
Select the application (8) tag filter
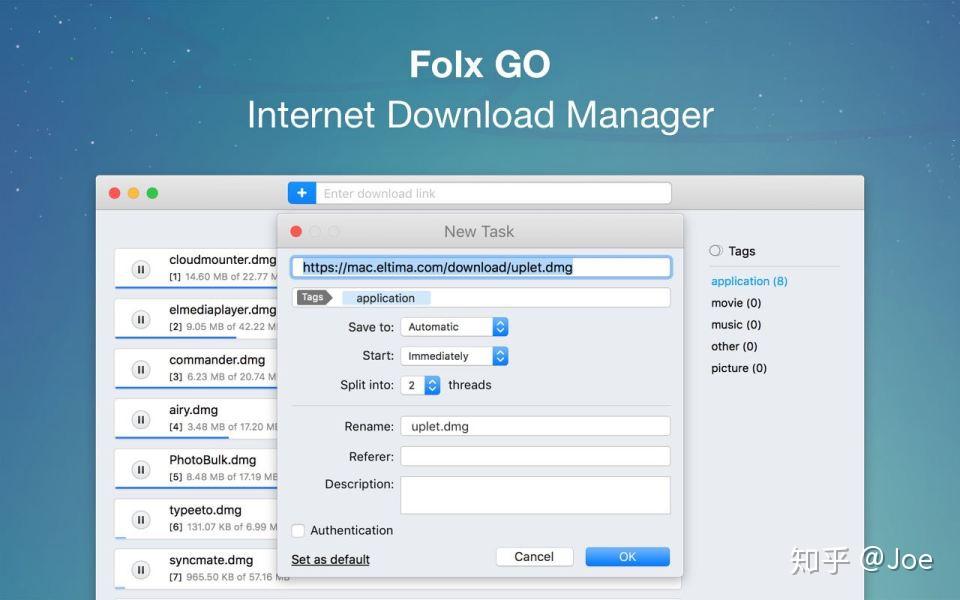pos(748,281)
